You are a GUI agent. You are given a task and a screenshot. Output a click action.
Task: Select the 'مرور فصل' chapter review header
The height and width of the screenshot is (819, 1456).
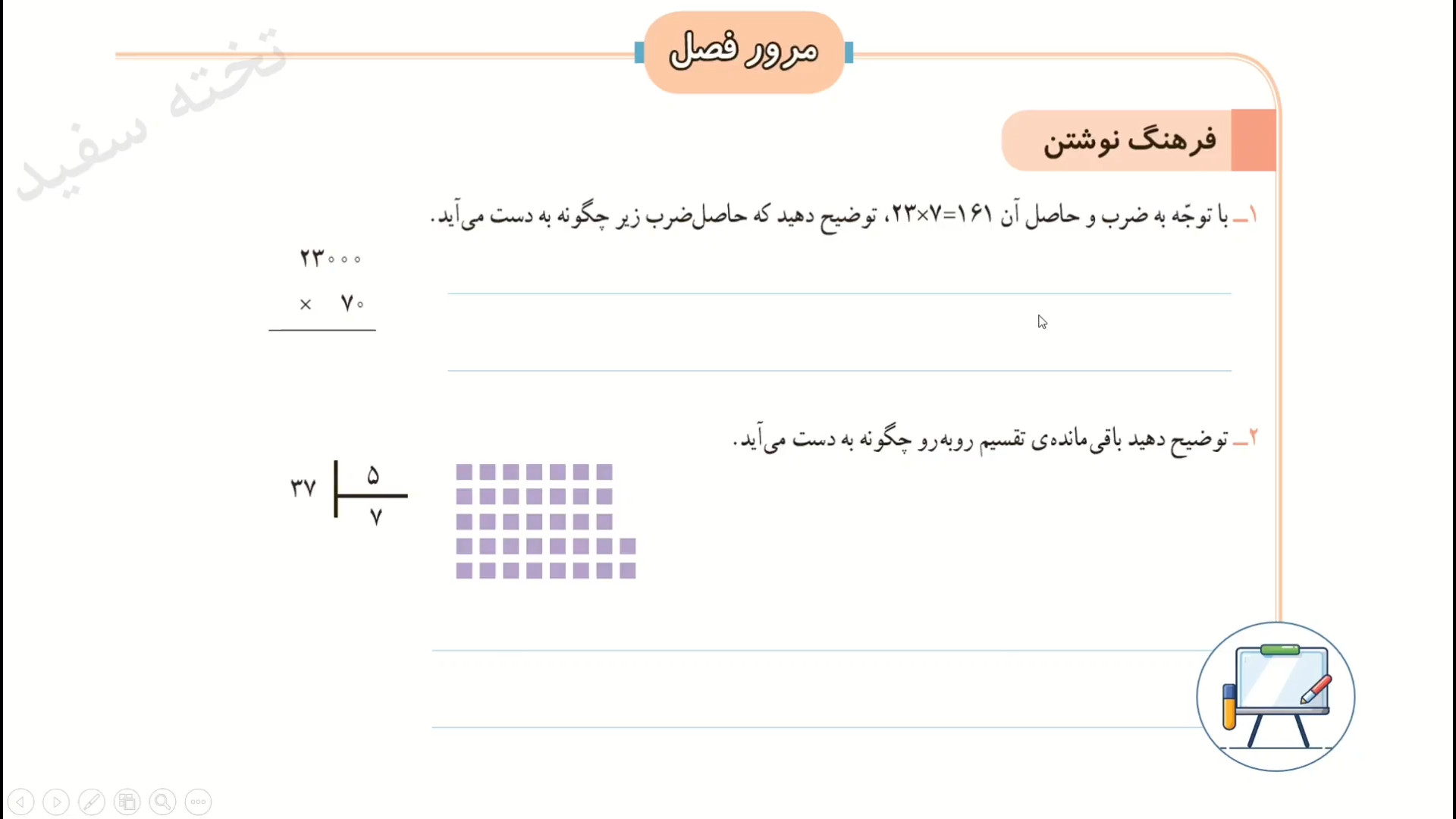pos(742,49)
